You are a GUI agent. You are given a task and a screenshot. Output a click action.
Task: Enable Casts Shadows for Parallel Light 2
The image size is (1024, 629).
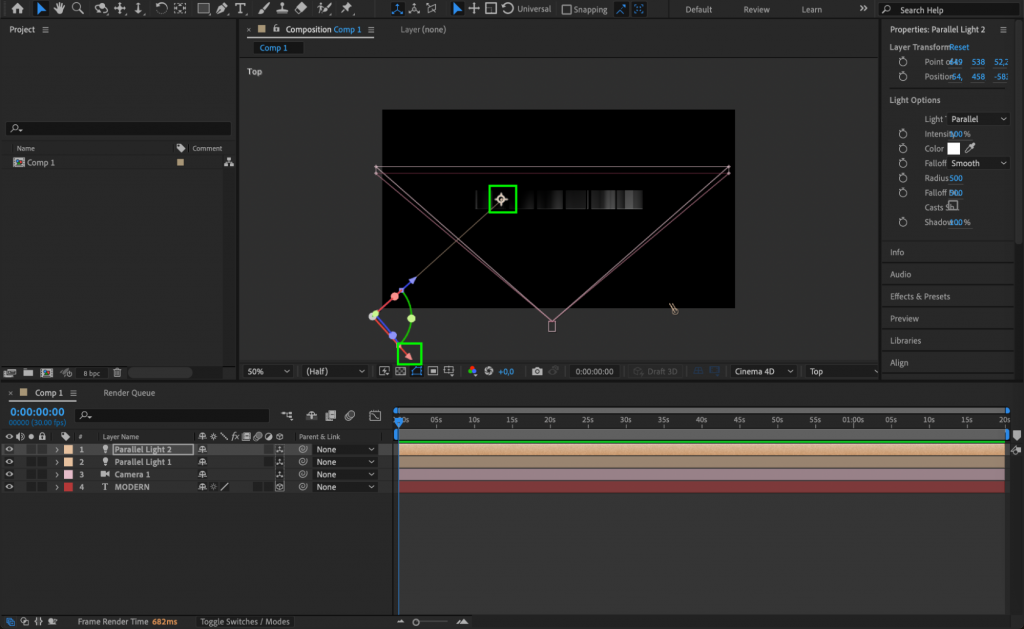click(x=954, y=207)
